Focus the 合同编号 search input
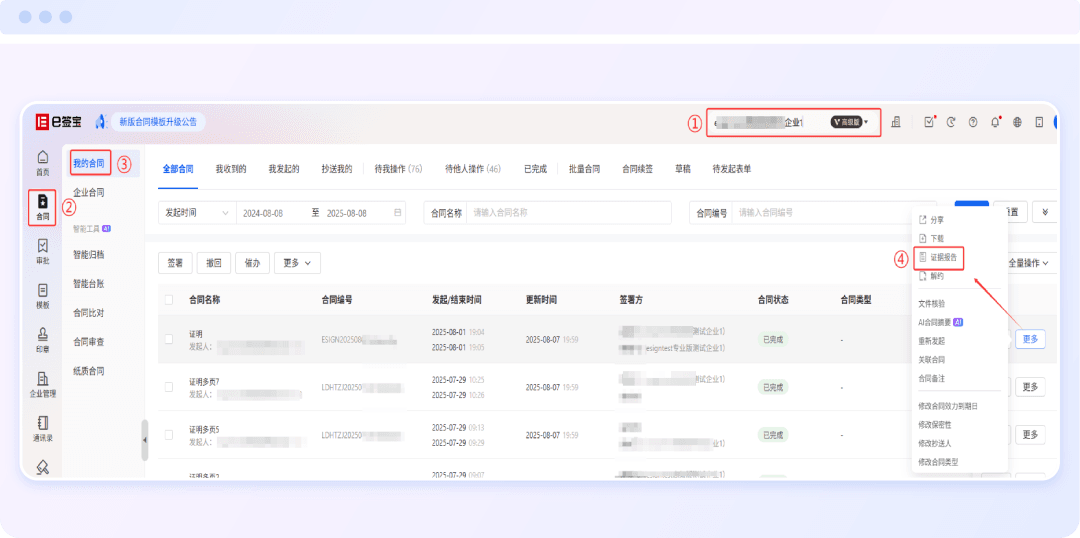This screenshot has width=1080, height=538. (x=834, y=213)
